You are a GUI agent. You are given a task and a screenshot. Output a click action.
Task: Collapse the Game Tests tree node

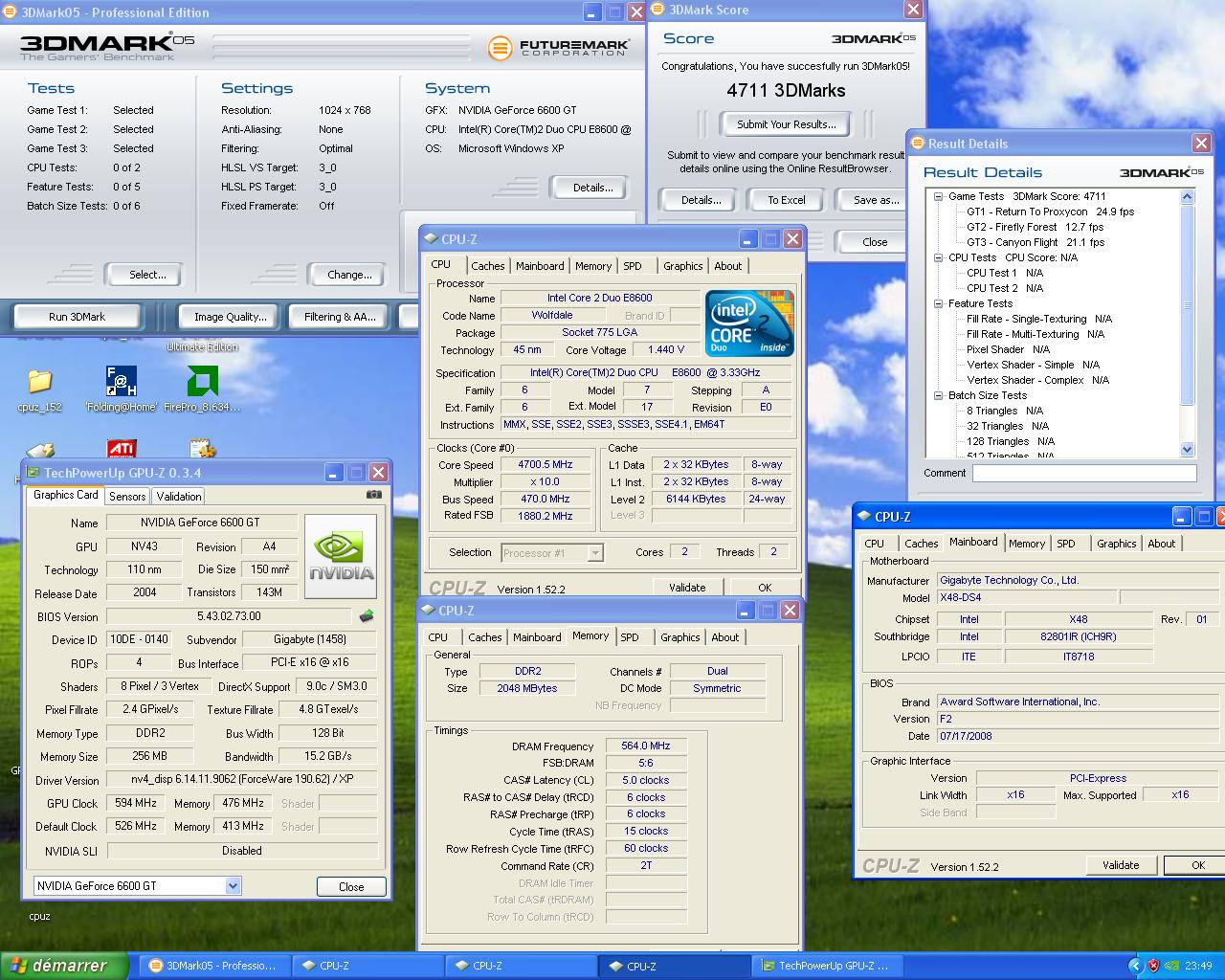[x=939, y=196]
